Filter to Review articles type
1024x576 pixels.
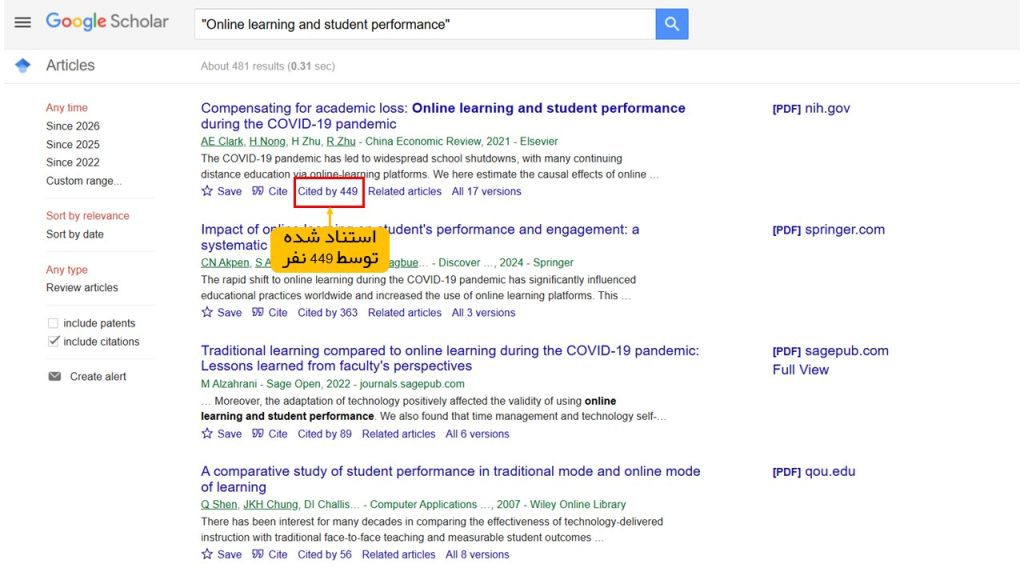click(x=82, y=287)
